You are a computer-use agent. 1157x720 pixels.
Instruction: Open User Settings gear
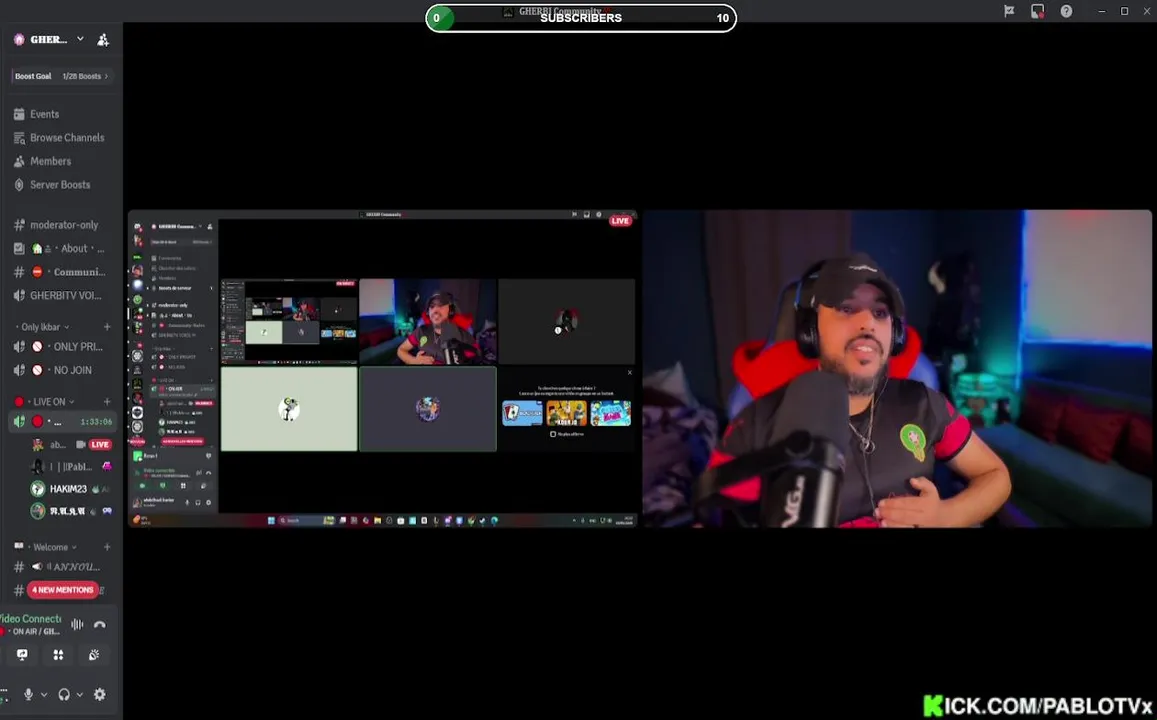100,695
